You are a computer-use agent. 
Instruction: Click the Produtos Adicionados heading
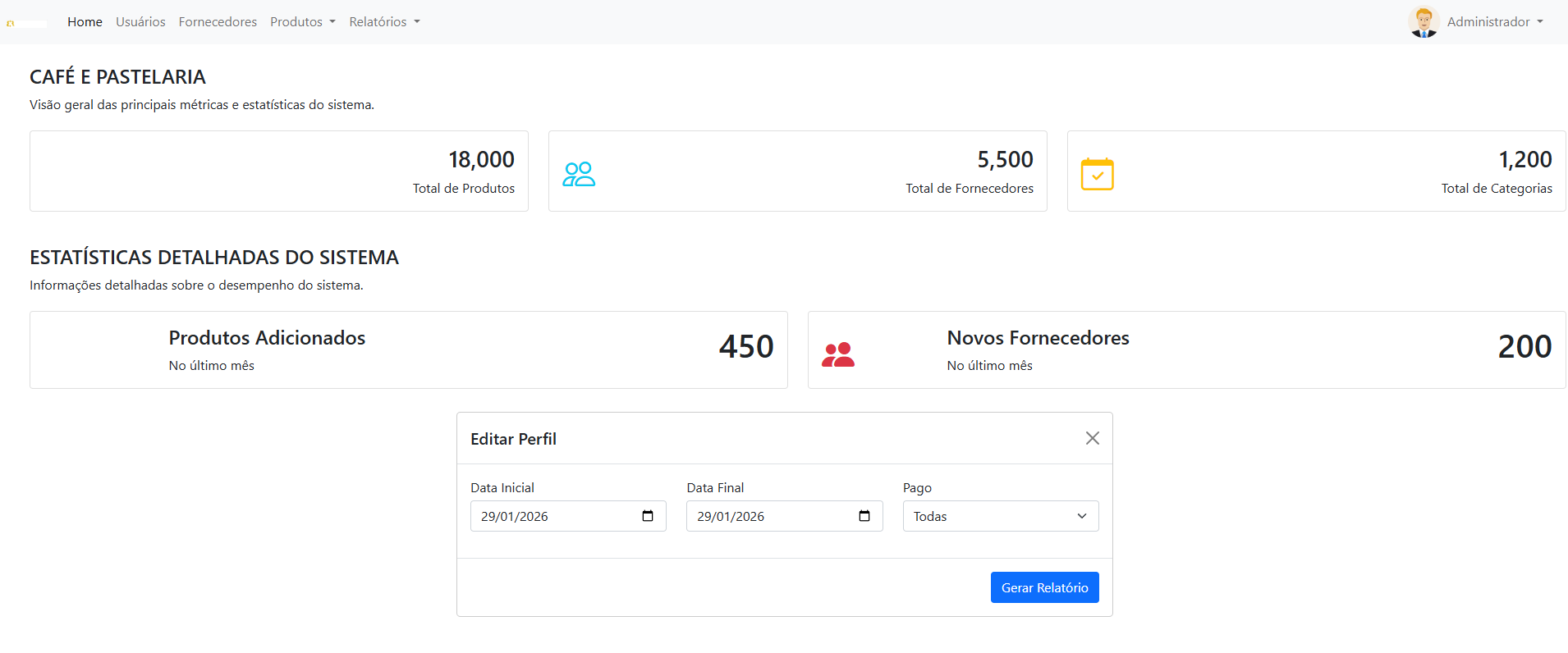point(267,338)
